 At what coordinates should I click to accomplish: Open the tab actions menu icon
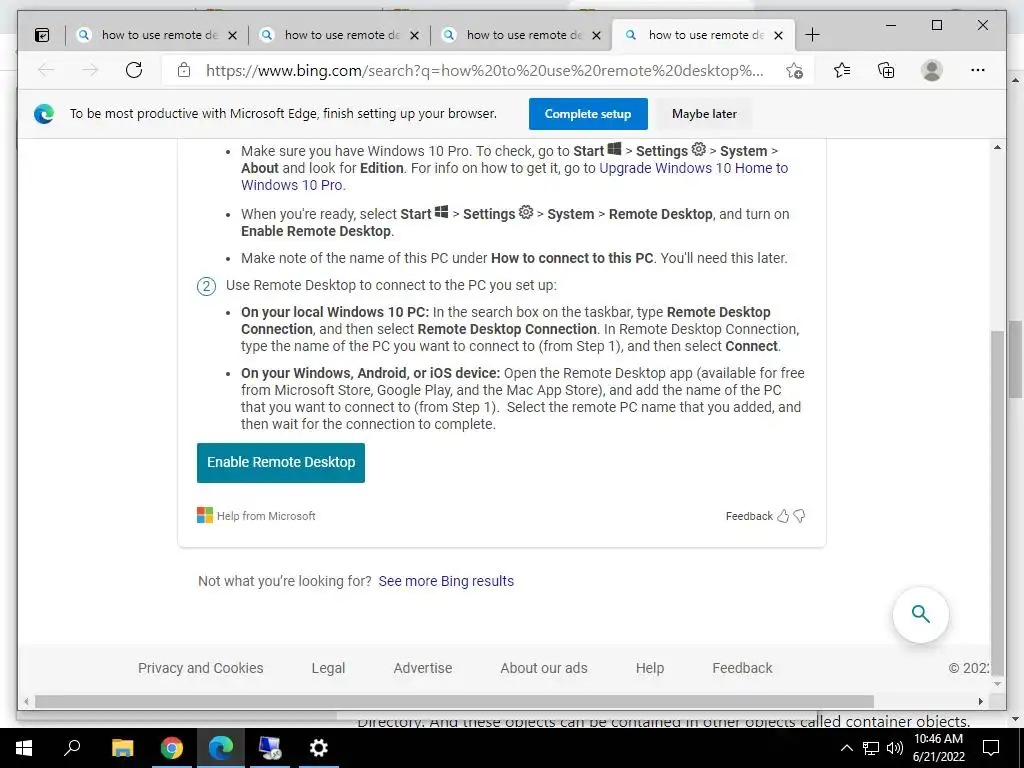[42, 35]
